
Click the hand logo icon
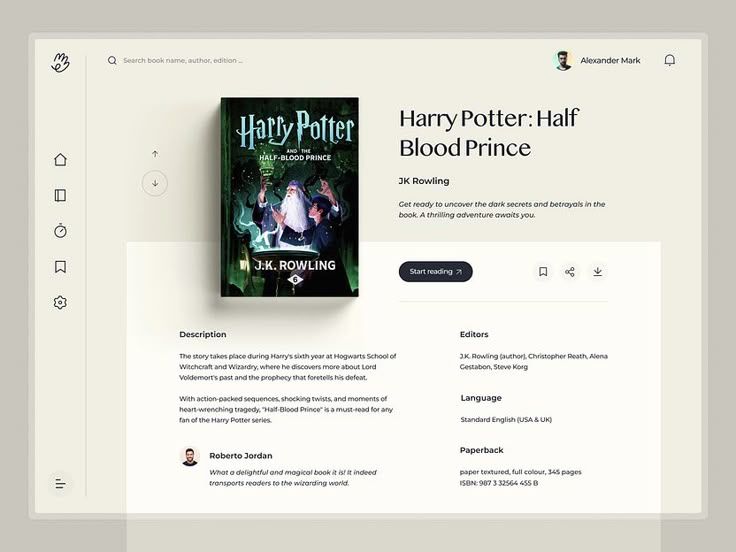[61, 62]
